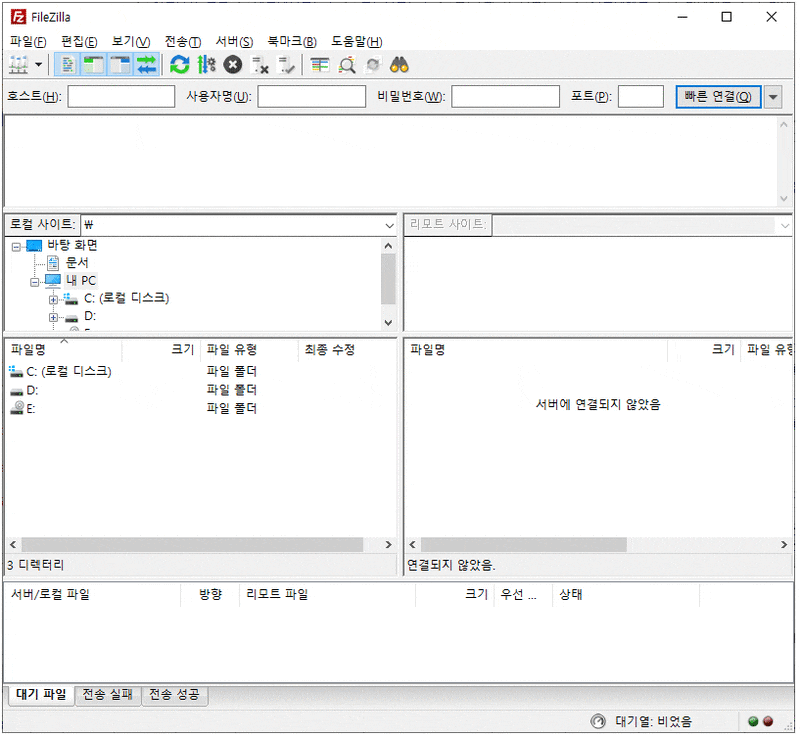
Task: Focus the 사용자명(U) input field
Action: pos(311,97)
